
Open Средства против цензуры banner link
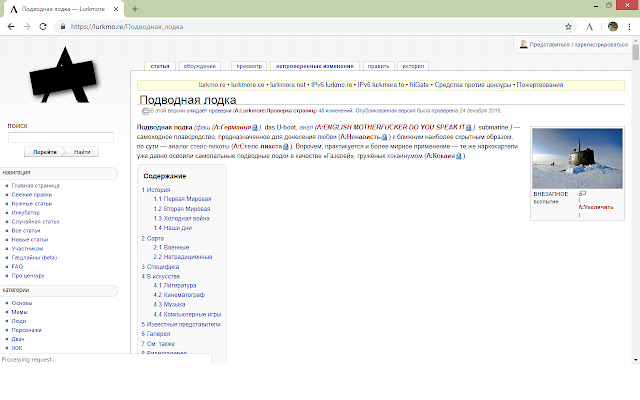click(473, 85)
